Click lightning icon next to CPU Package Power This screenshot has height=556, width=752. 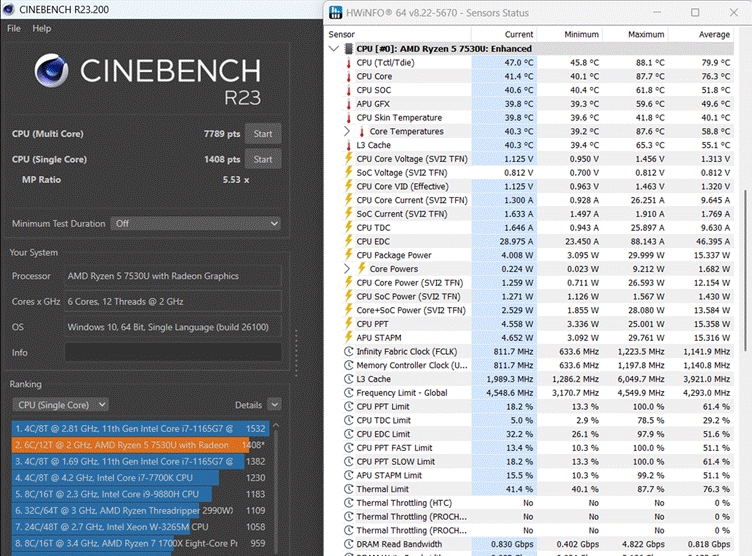(349, 255)
